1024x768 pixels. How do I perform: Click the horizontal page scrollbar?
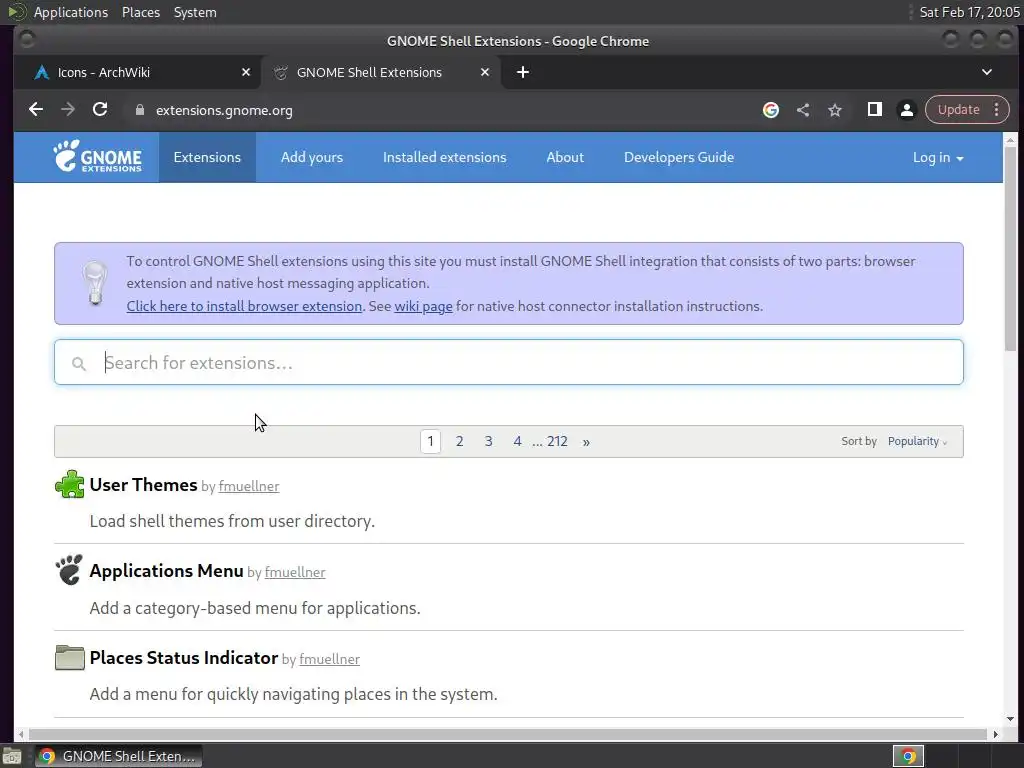pos(507,734)
